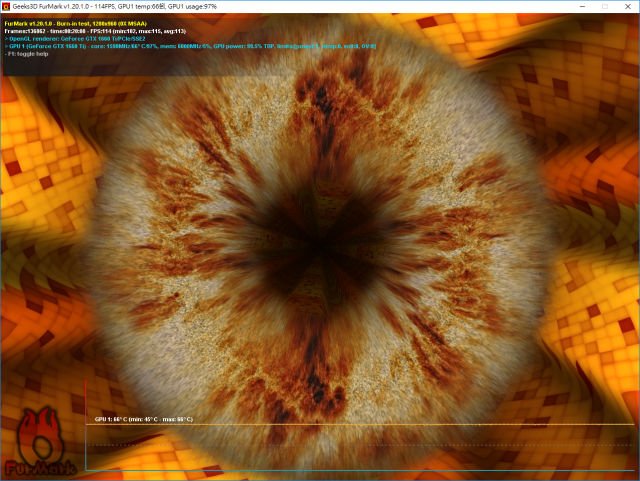Screen dimensions: 640x481
Task: Click the Geeks3D FurMark window title text
Action: [x=115, y=7]
